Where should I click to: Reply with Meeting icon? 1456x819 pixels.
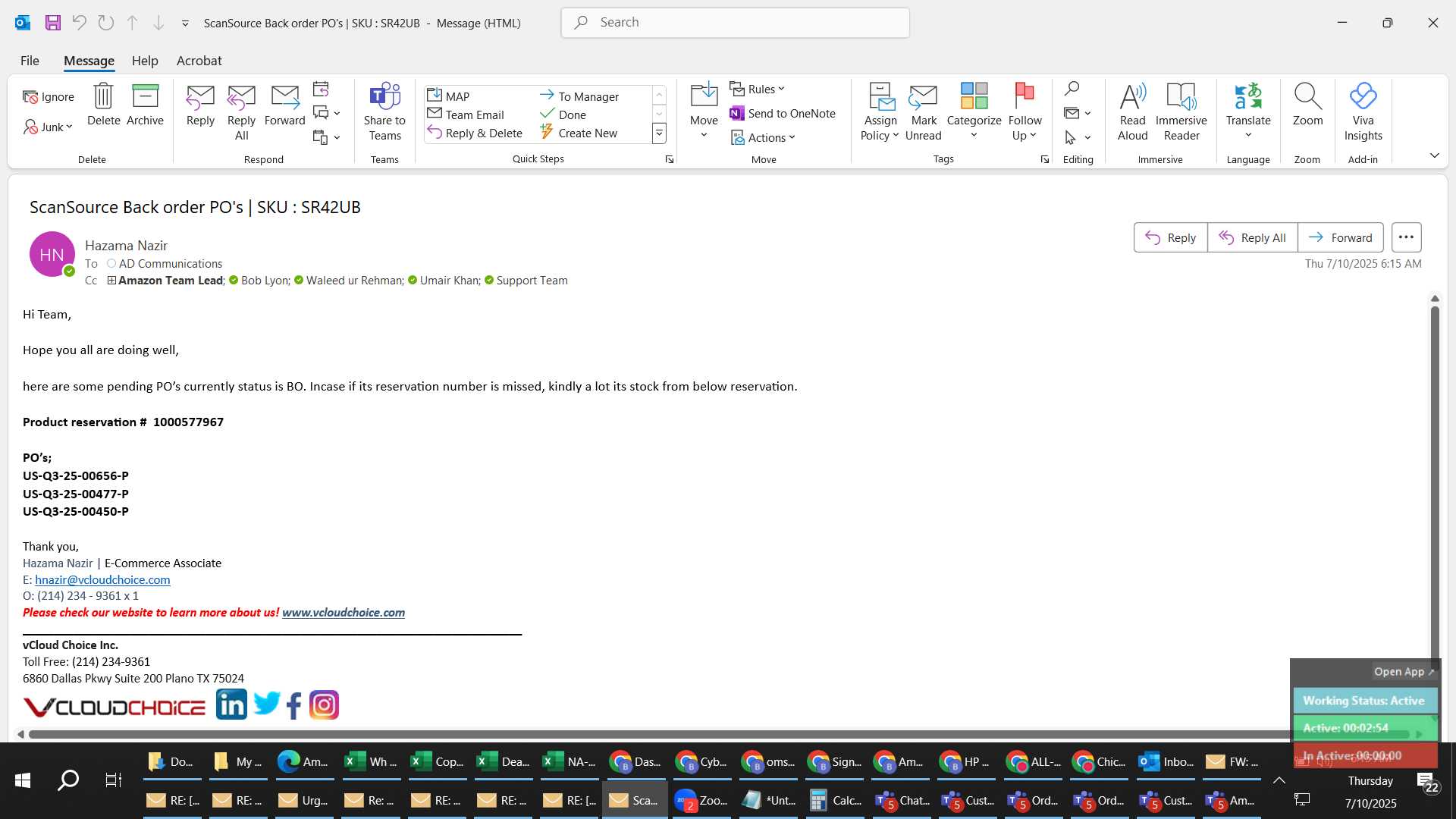click(321, 89)
